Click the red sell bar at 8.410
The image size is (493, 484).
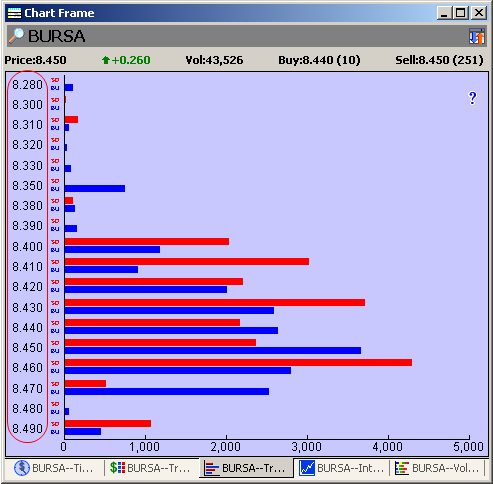point(187,261)
